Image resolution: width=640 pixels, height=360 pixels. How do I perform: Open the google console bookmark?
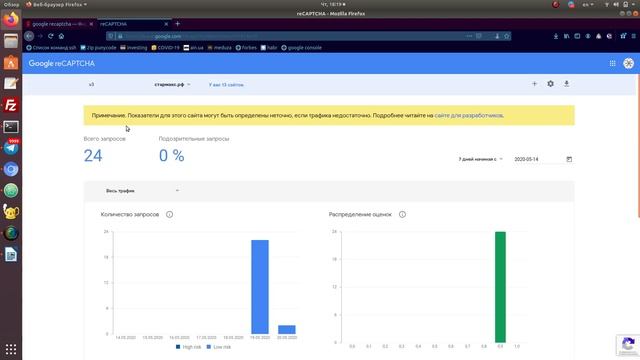[x=301, y=48]
